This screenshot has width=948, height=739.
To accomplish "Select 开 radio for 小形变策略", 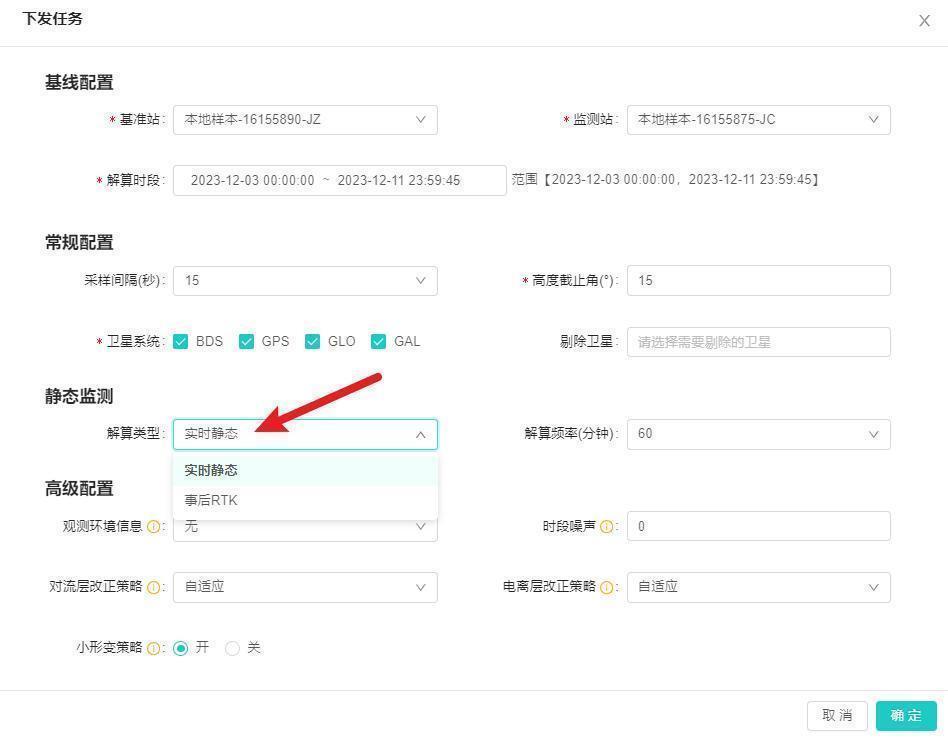I will [181, 648].
